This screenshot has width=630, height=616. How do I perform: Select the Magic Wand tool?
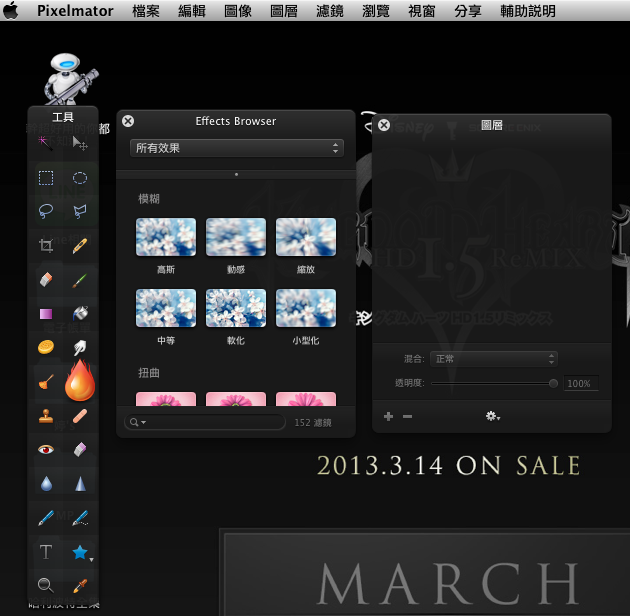45,143
